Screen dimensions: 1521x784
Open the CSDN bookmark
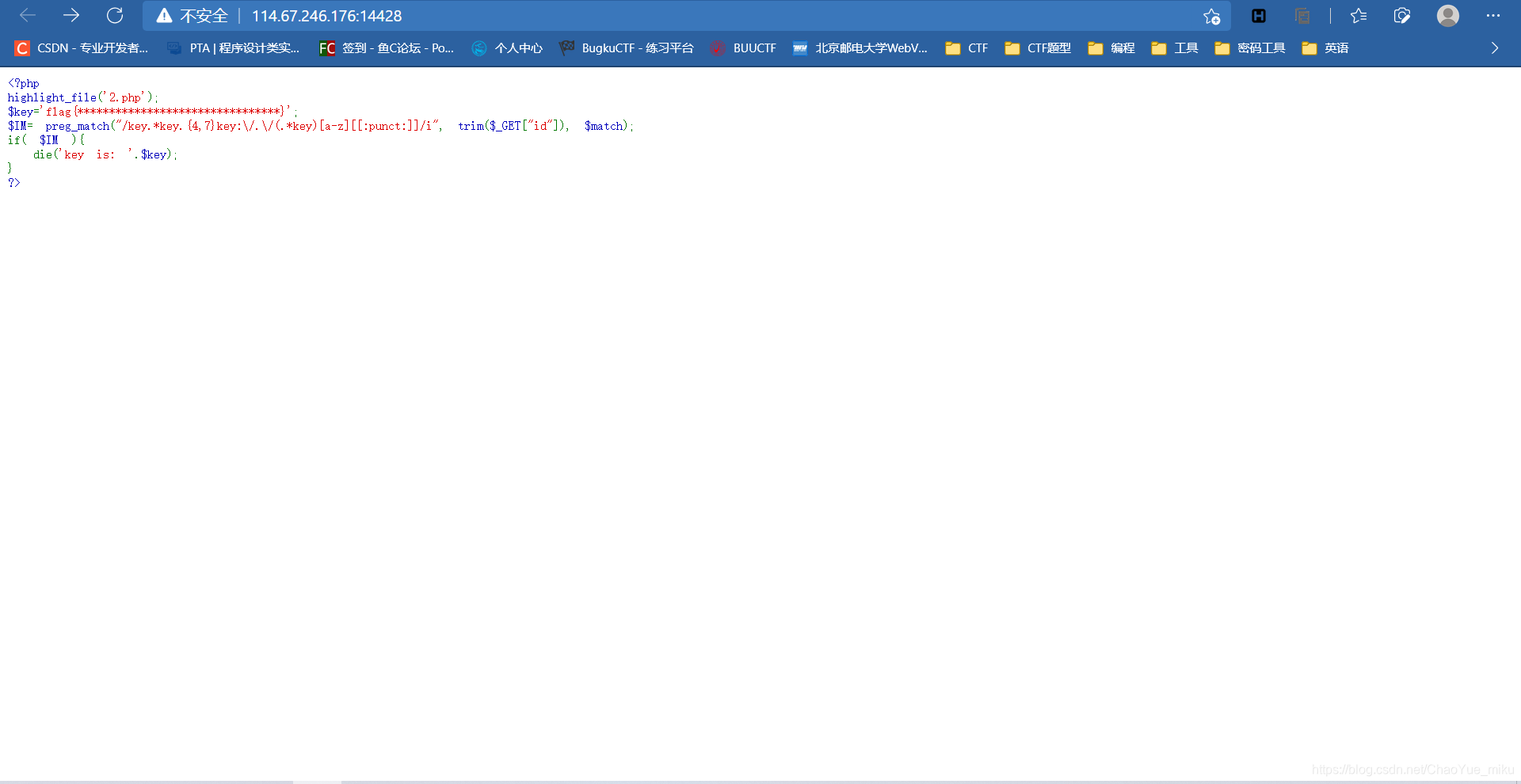click(x=79, y=48)
